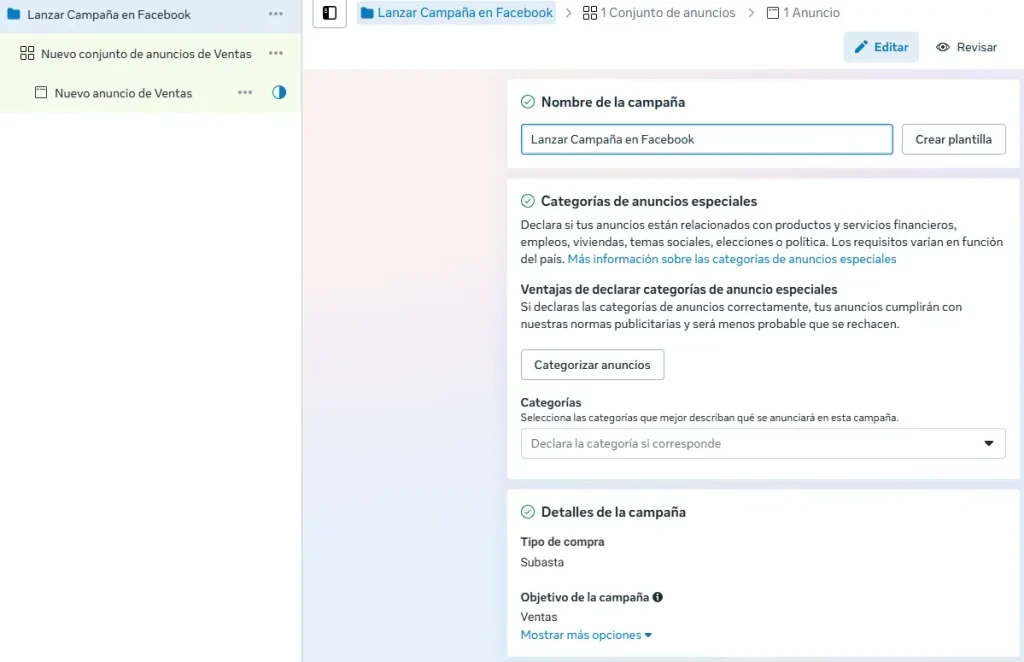Click the Subasta purchase type value
The width and height of the screenshot is (1024, 662).
tap(542, 562)
